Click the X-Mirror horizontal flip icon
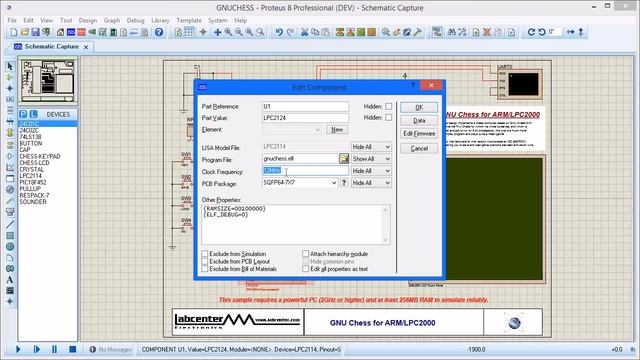640x360 pixels. (x=571, y=32)
